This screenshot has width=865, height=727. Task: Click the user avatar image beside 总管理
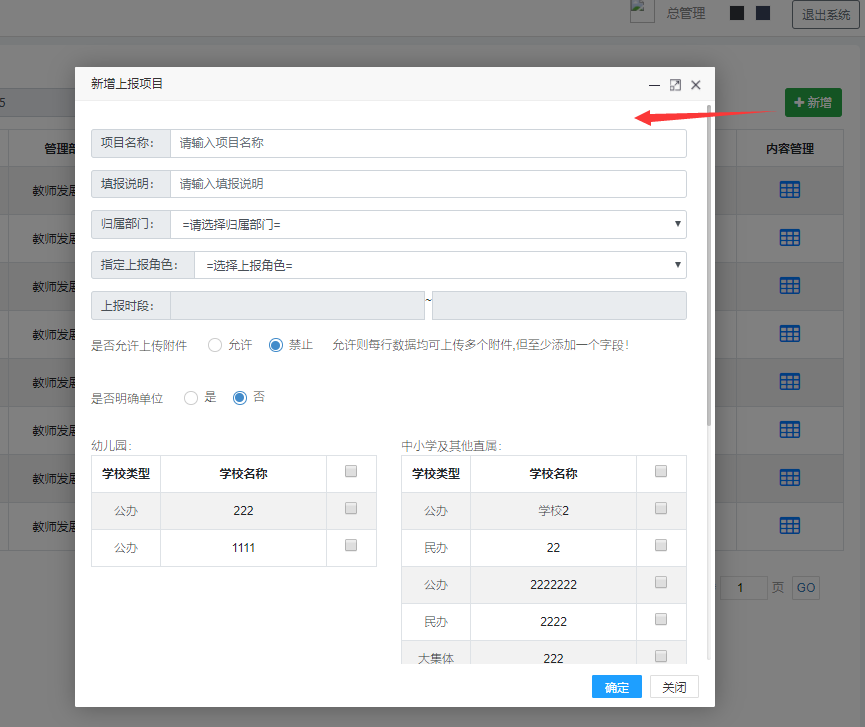tap(642, 12)
